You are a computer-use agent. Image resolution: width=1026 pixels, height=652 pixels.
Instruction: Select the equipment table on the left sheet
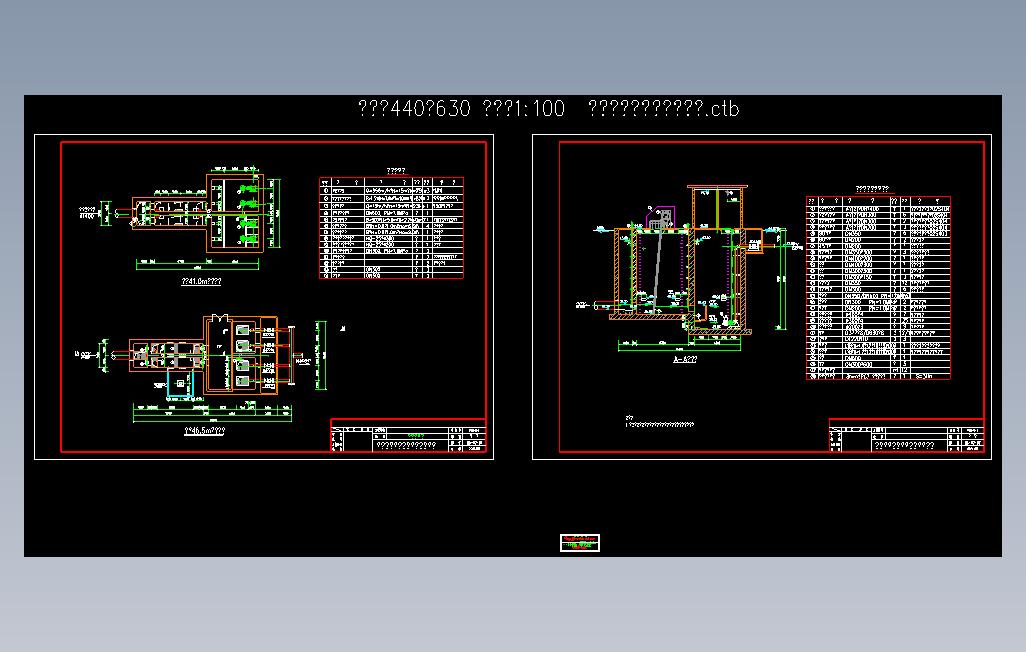(x=391, y=228)
